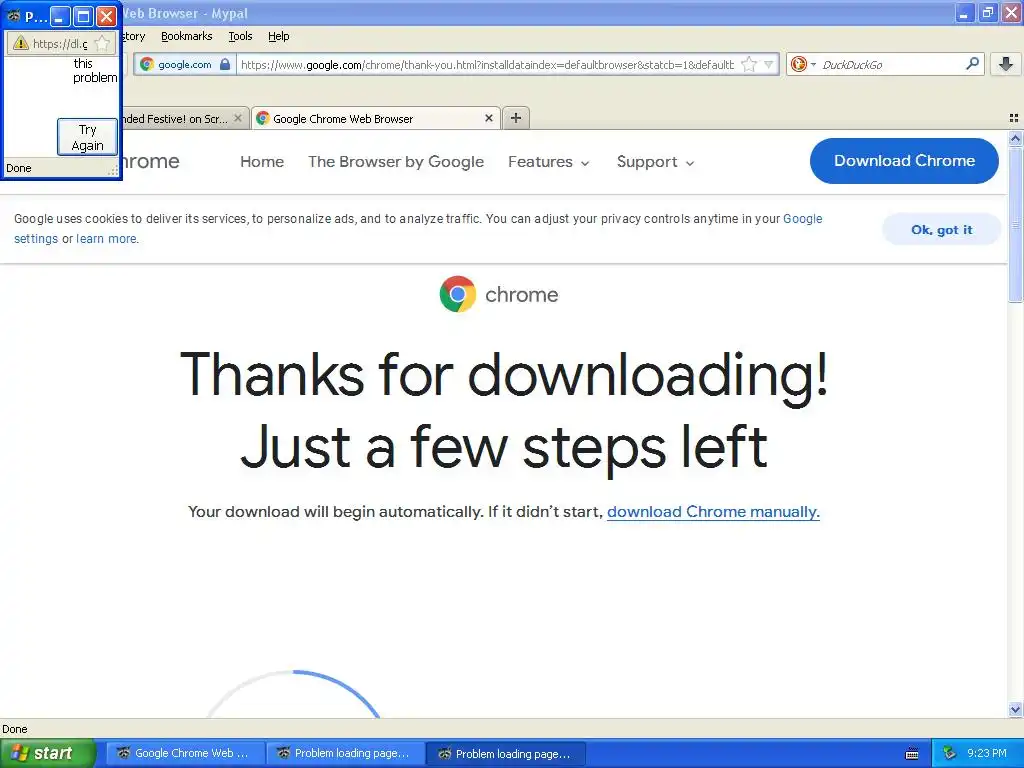Open the Windows Start menu
Screen dimensions: 1024x768
click(x=47, y=753)
